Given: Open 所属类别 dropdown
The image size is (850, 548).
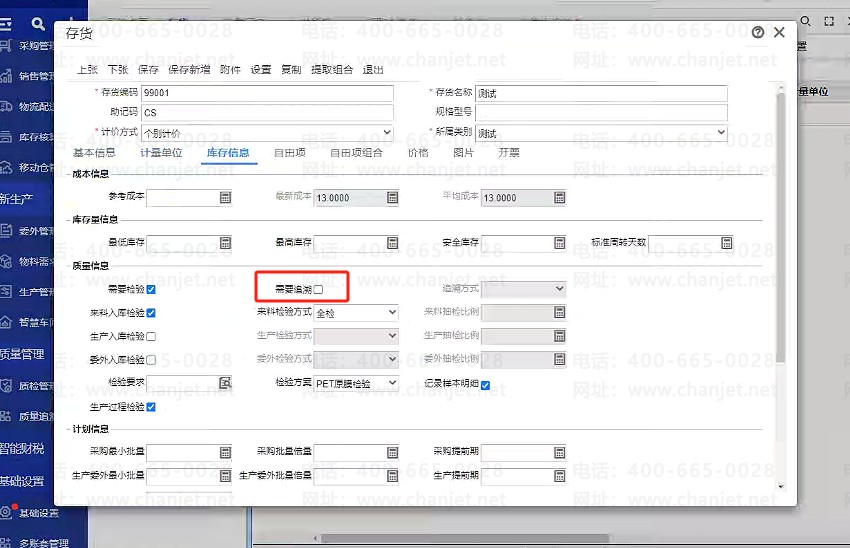Looking at the screenshot, I should click(x=601, y=132).
